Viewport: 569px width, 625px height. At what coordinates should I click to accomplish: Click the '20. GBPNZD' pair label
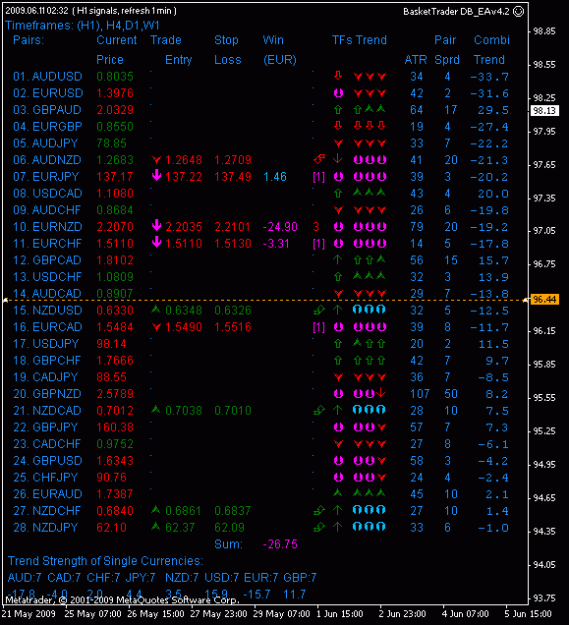[47, 394]
